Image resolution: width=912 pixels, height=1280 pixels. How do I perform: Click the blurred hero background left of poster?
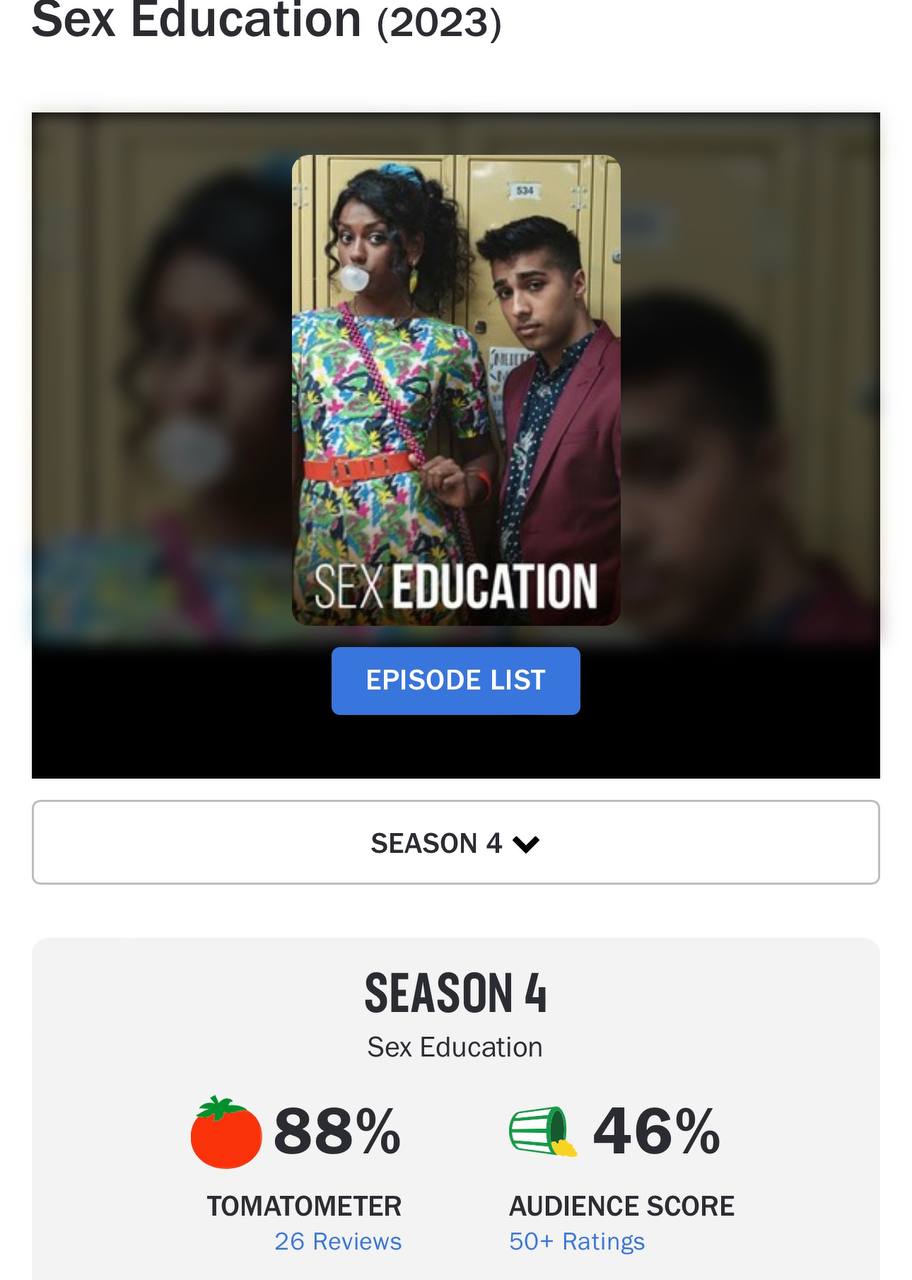pyautogui.click(x=162, y=380)
